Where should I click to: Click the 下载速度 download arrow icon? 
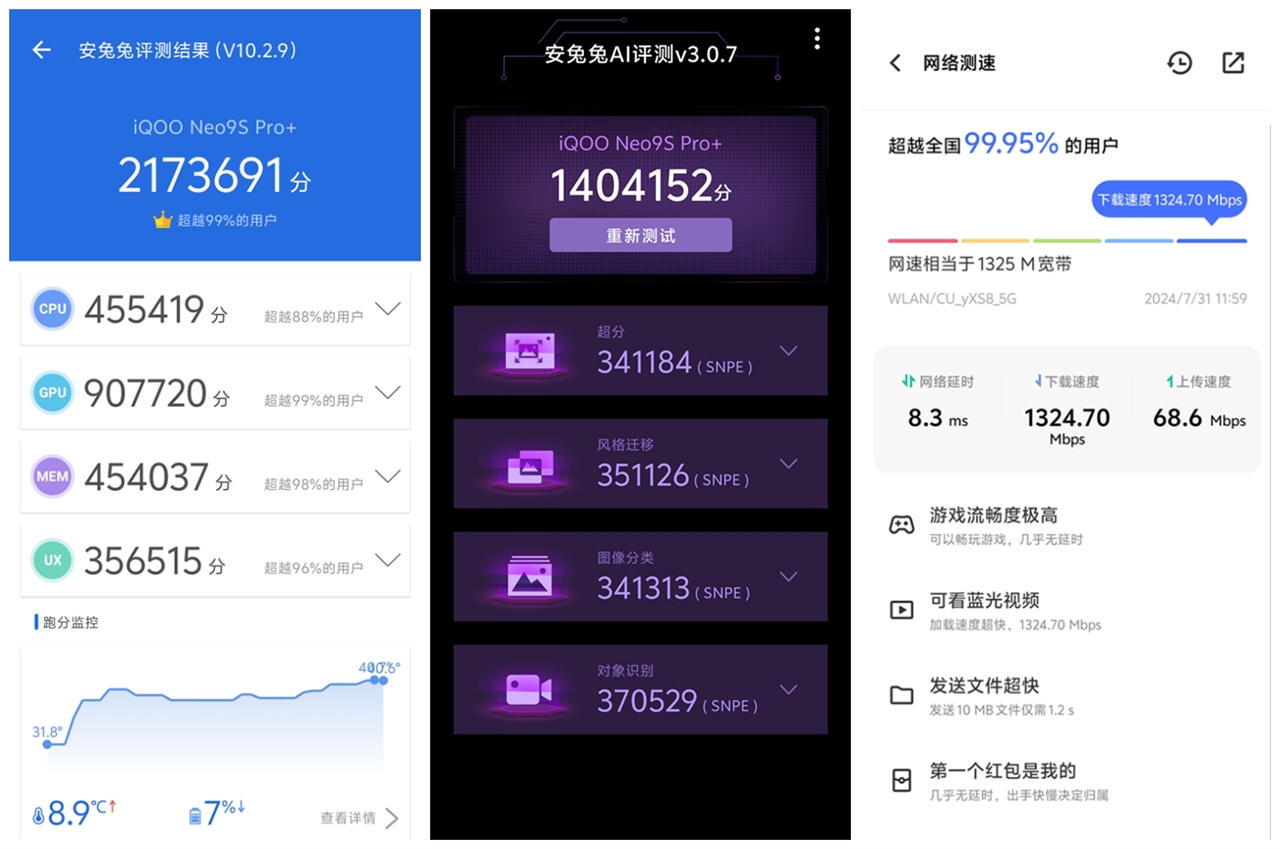click(x=1038, y=381)
